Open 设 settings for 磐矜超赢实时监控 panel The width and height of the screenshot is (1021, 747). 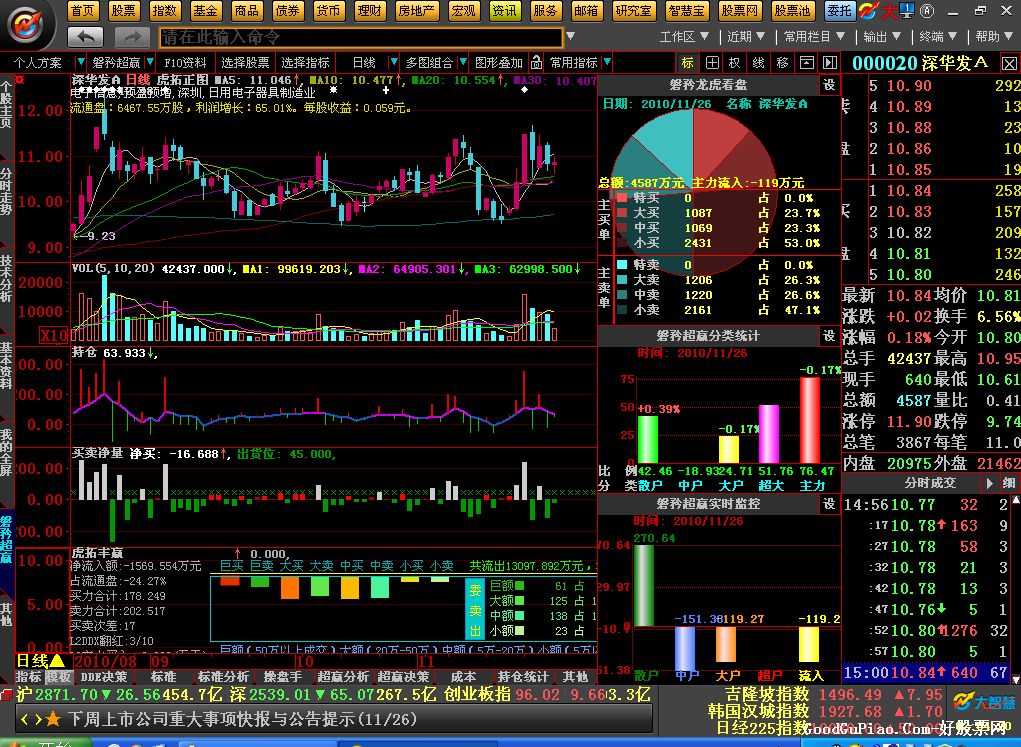pyautogui.click(x=829, y=503)
